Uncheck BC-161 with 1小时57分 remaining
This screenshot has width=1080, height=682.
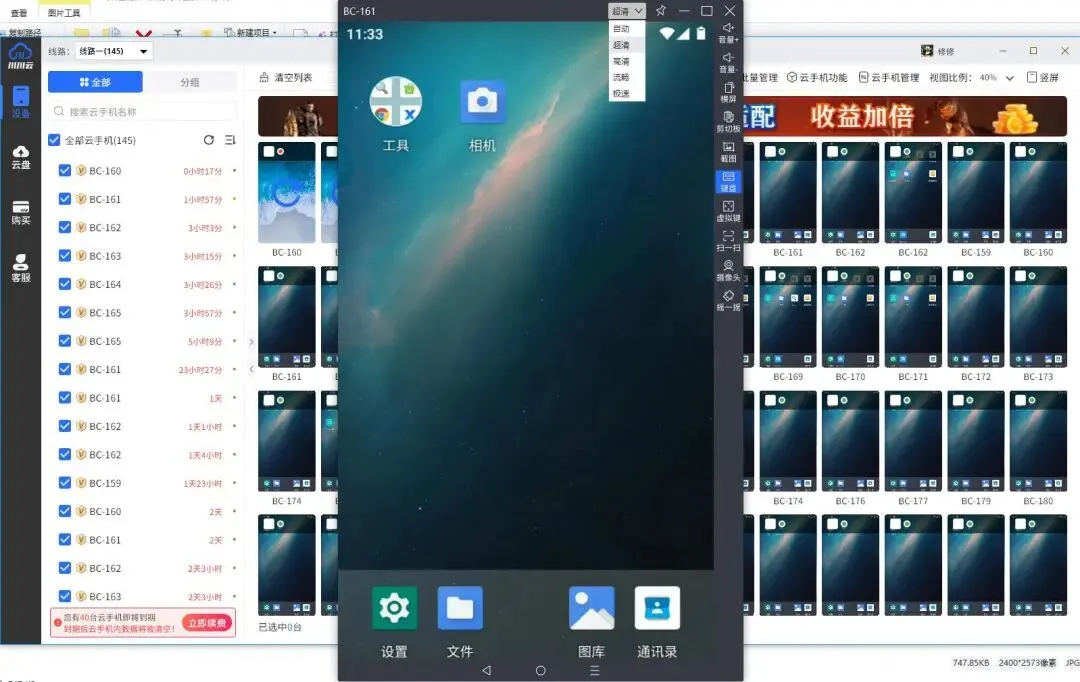tap(65, 198)
